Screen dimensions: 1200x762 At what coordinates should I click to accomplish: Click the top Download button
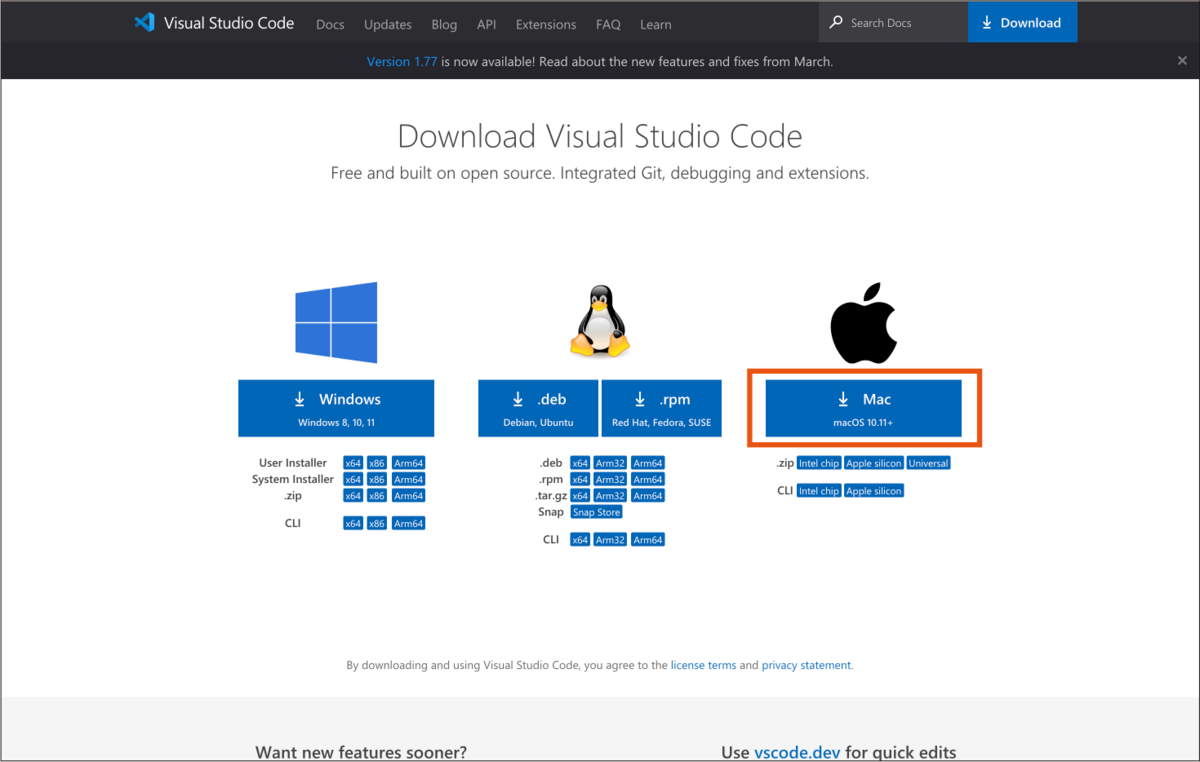[x=1022, y=22]
